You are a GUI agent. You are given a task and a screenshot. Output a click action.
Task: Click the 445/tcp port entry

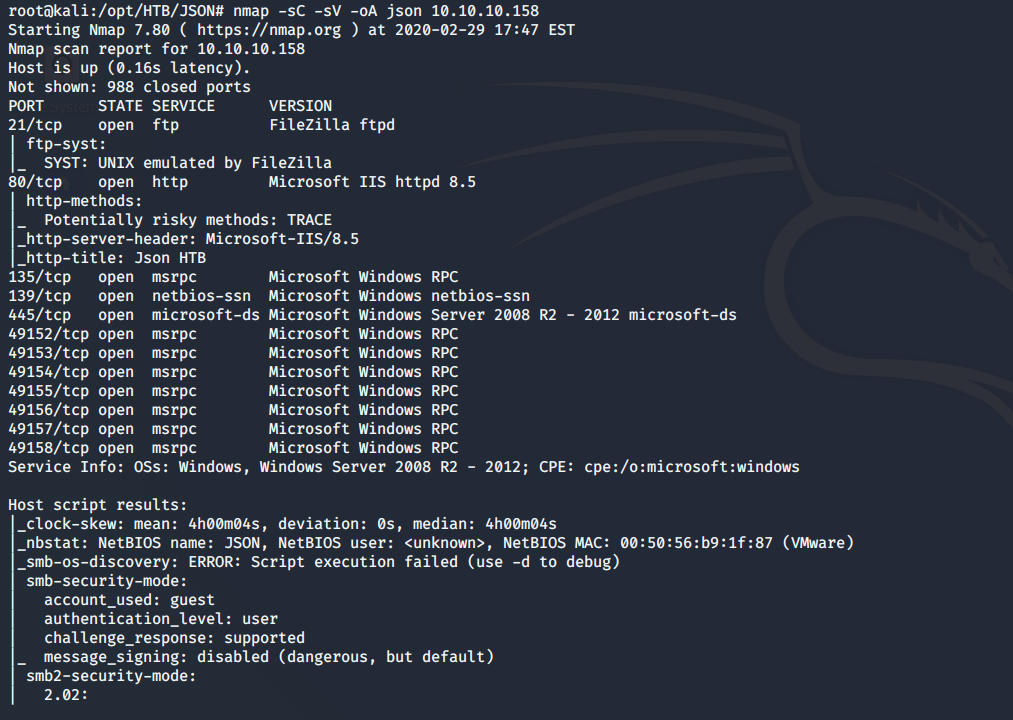[39, 315]
